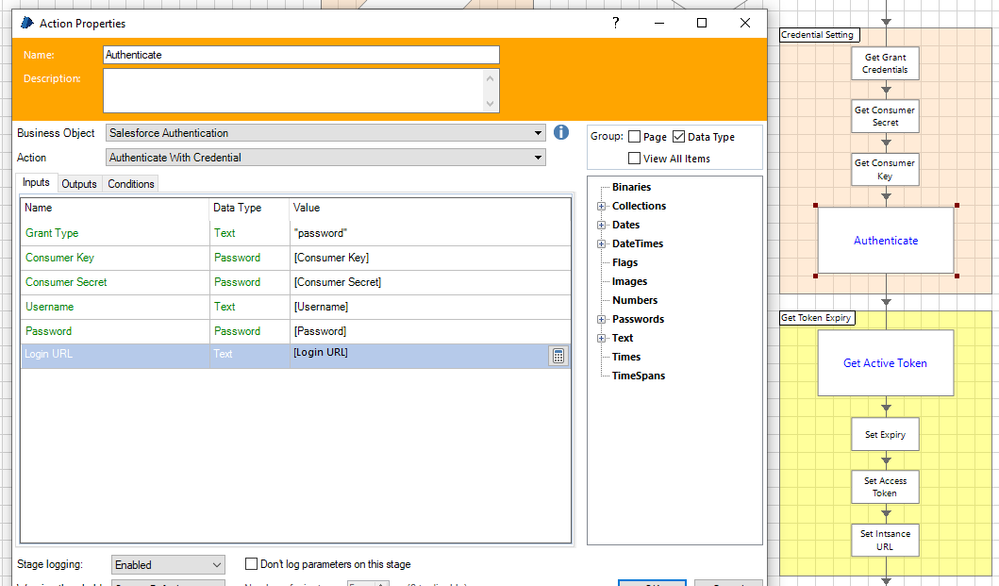Click the Name input field

click(301, 55)
